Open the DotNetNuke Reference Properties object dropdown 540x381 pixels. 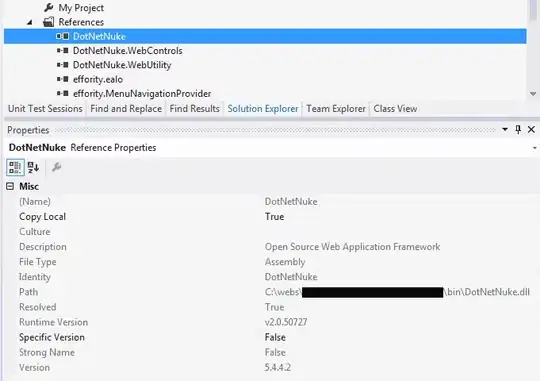click(534, 148)
